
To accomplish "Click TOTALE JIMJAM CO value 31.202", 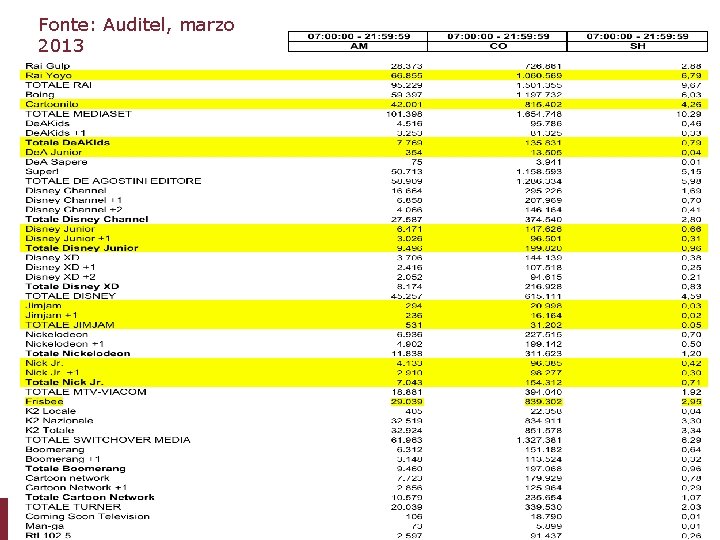I will pyautogui.click(x=546, y=325).
